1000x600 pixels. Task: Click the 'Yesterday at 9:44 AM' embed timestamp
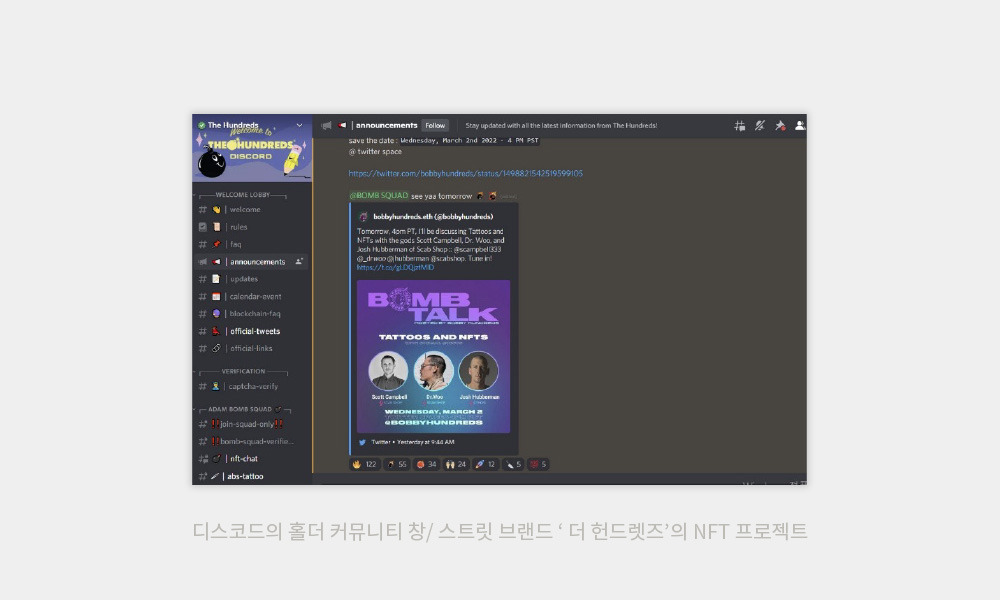pos(425,442)
